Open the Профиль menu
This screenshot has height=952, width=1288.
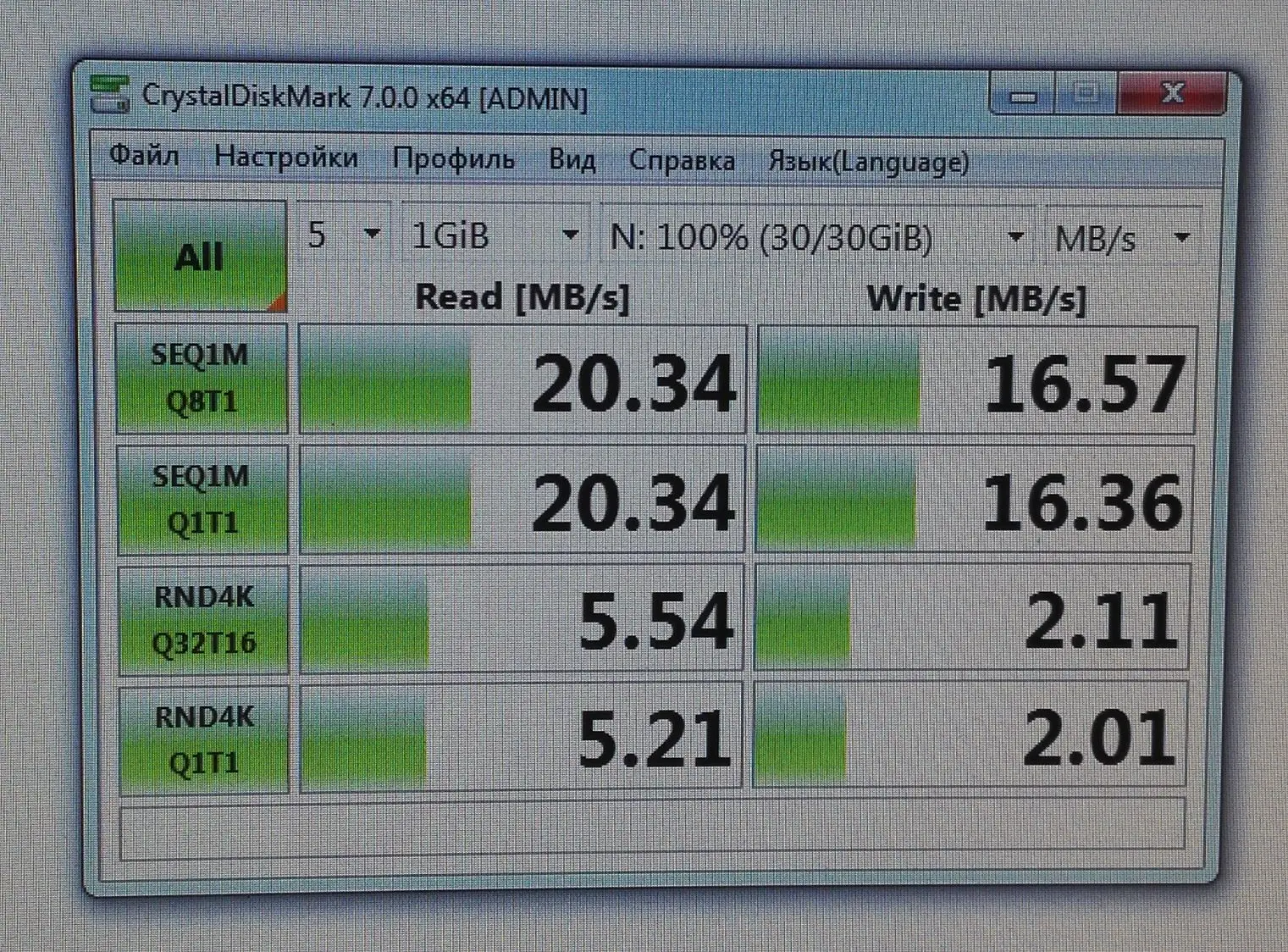pos(453,159)
